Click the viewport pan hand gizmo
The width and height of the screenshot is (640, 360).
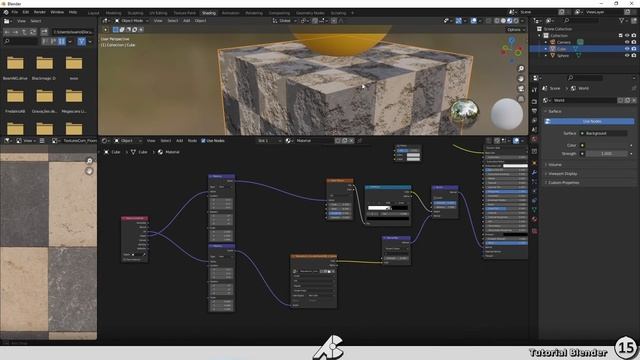[x=521, y=79]
